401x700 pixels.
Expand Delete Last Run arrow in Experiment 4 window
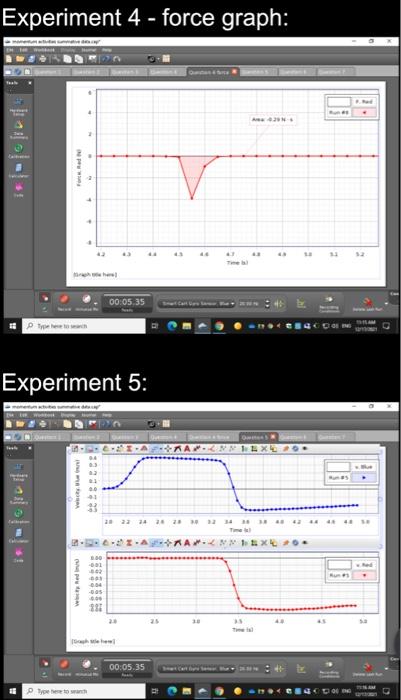coord(387,304)
